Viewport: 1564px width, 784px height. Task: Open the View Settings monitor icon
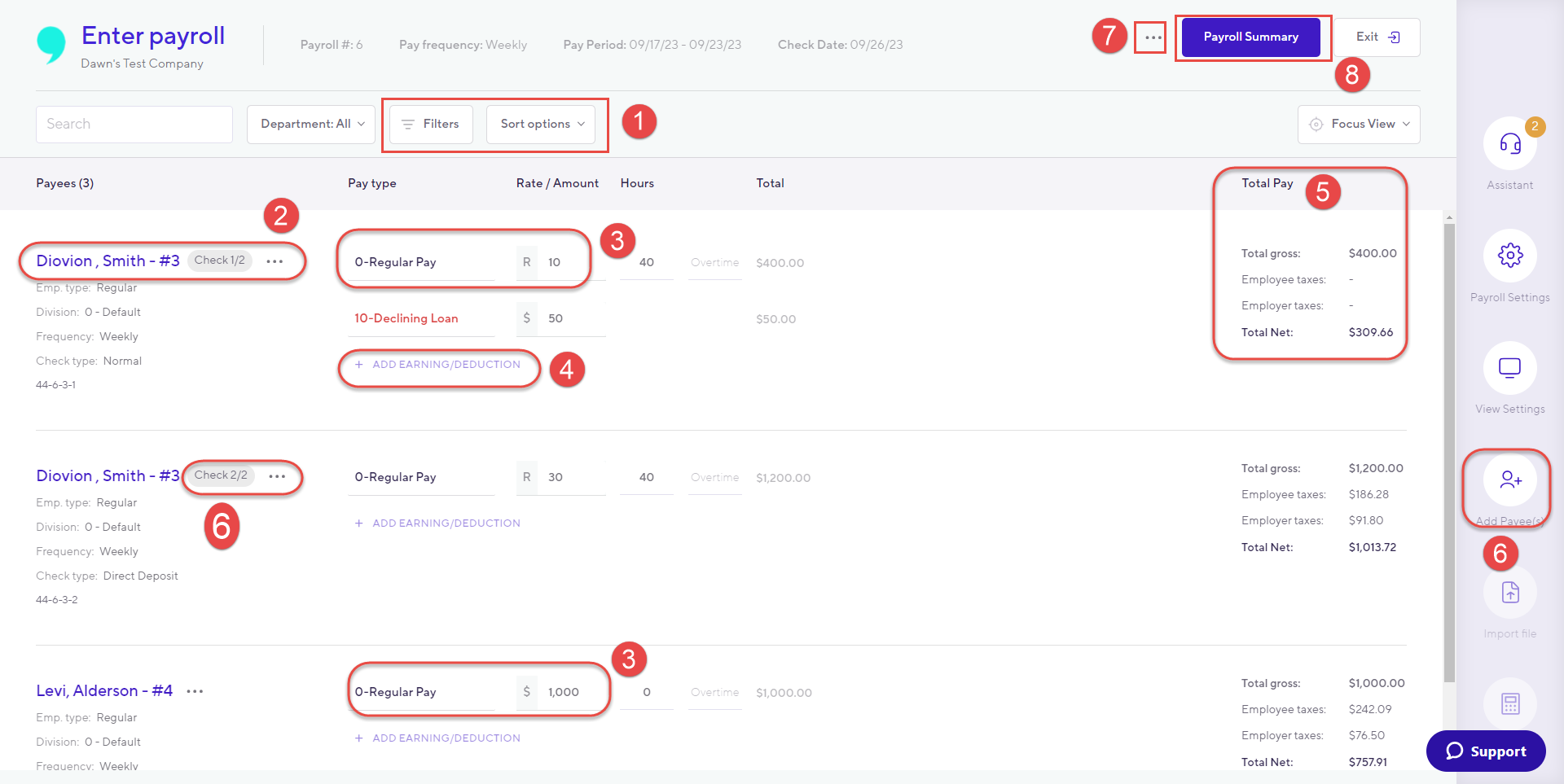click(x=1509, y=368)
